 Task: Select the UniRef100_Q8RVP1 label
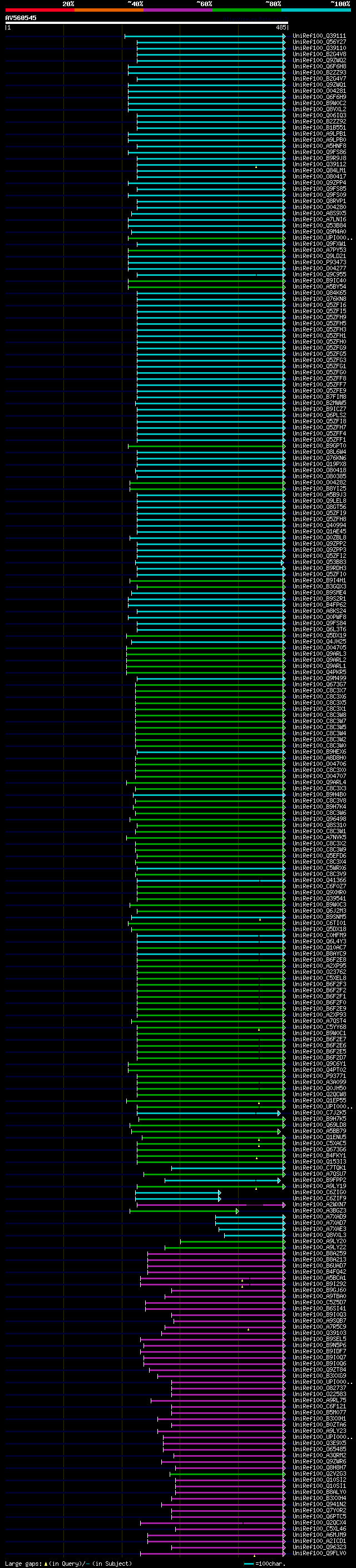point(319,201)
